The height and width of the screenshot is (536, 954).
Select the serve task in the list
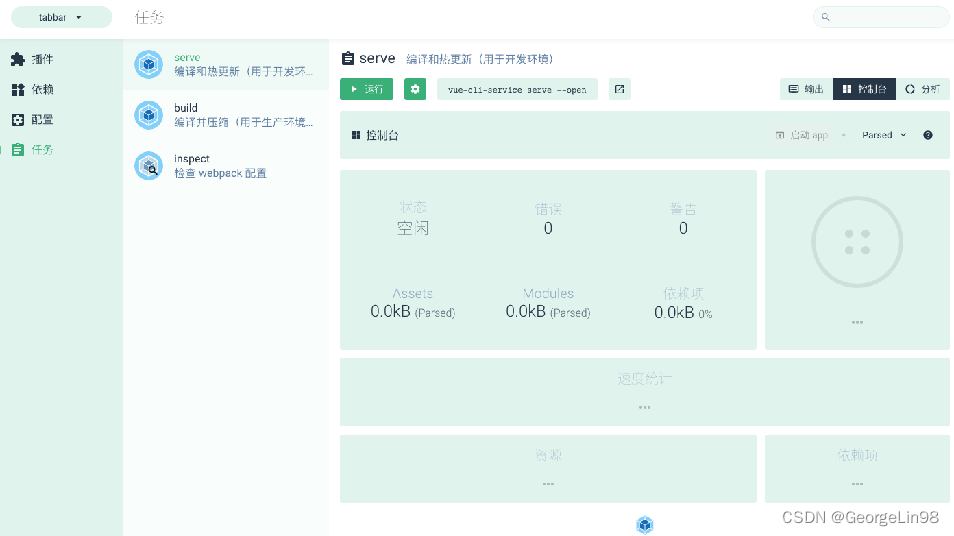[x=226, y=65]
